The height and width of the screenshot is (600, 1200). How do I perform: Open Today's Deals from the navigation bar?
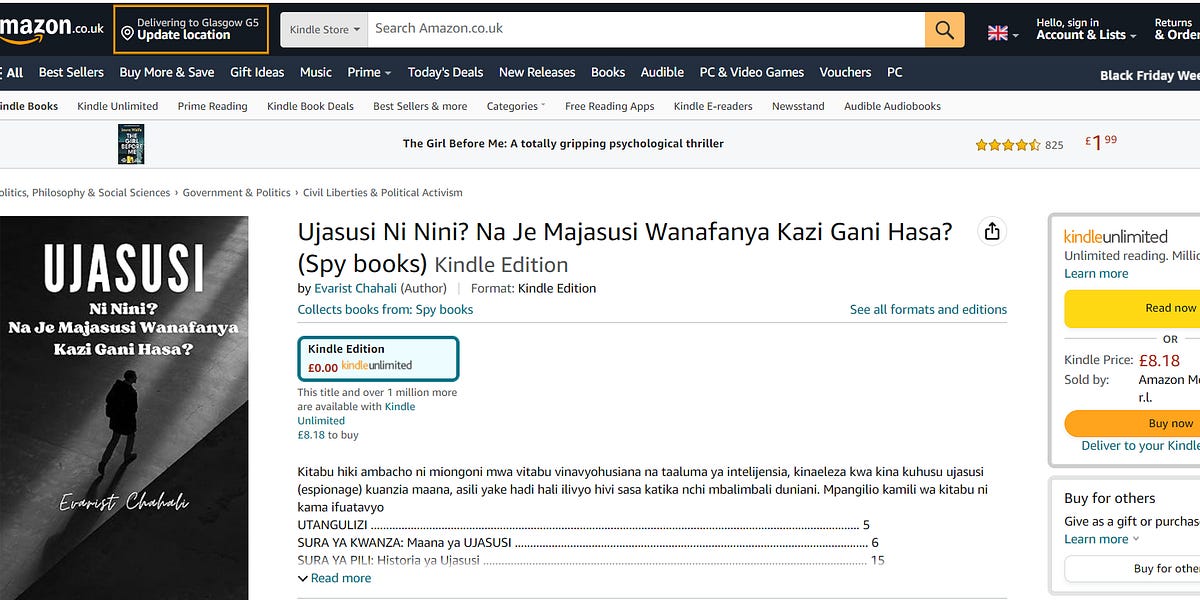click(445, 72)
